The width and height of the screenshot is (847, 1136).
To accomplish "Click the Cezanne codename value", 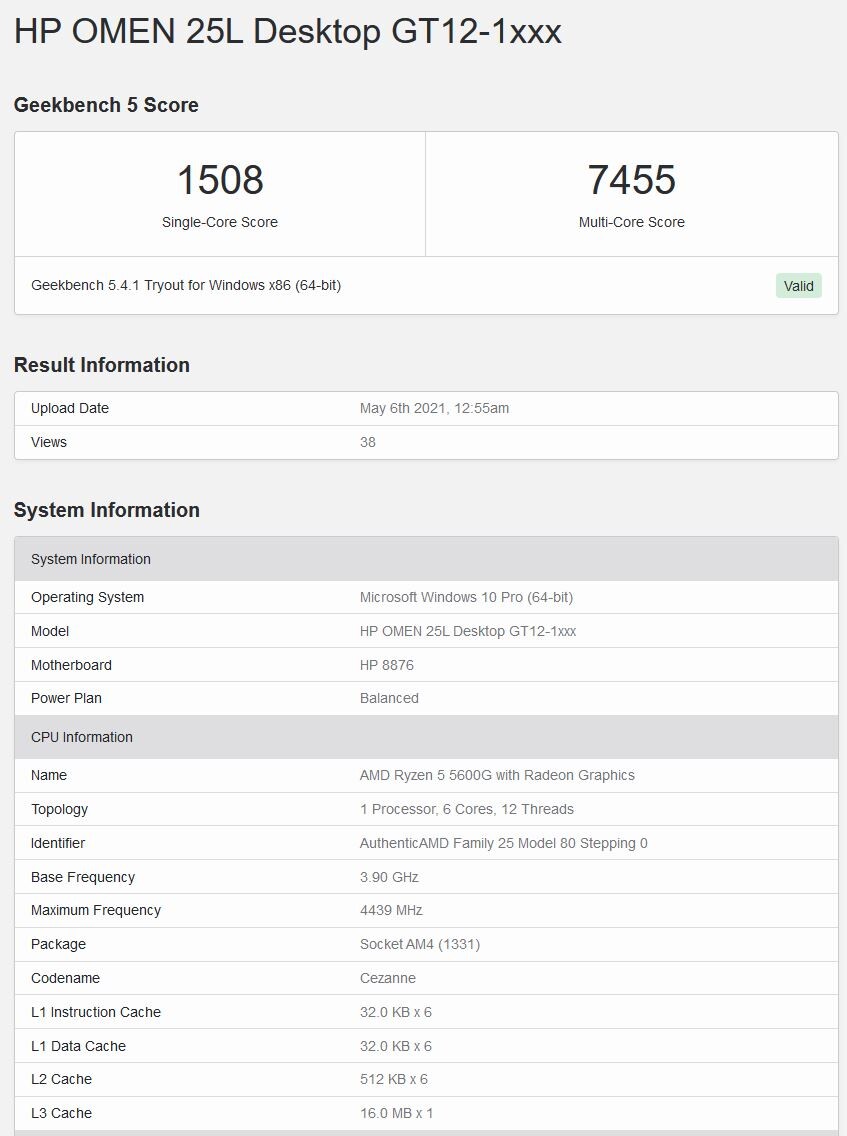I will pyautogui.click(x=388, y=978).
